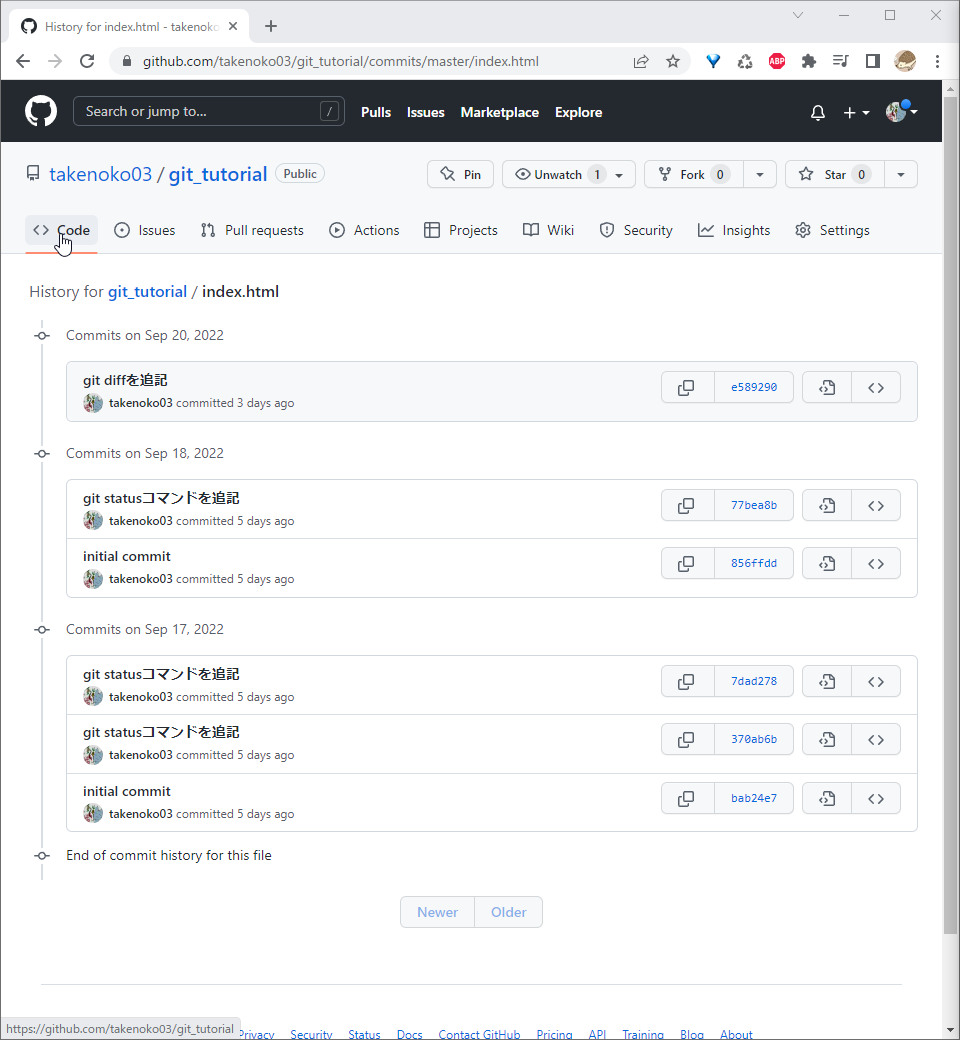960x1040 pixels.
Task: Browse repository at commit 856ffdd
Action: (876, 563)
